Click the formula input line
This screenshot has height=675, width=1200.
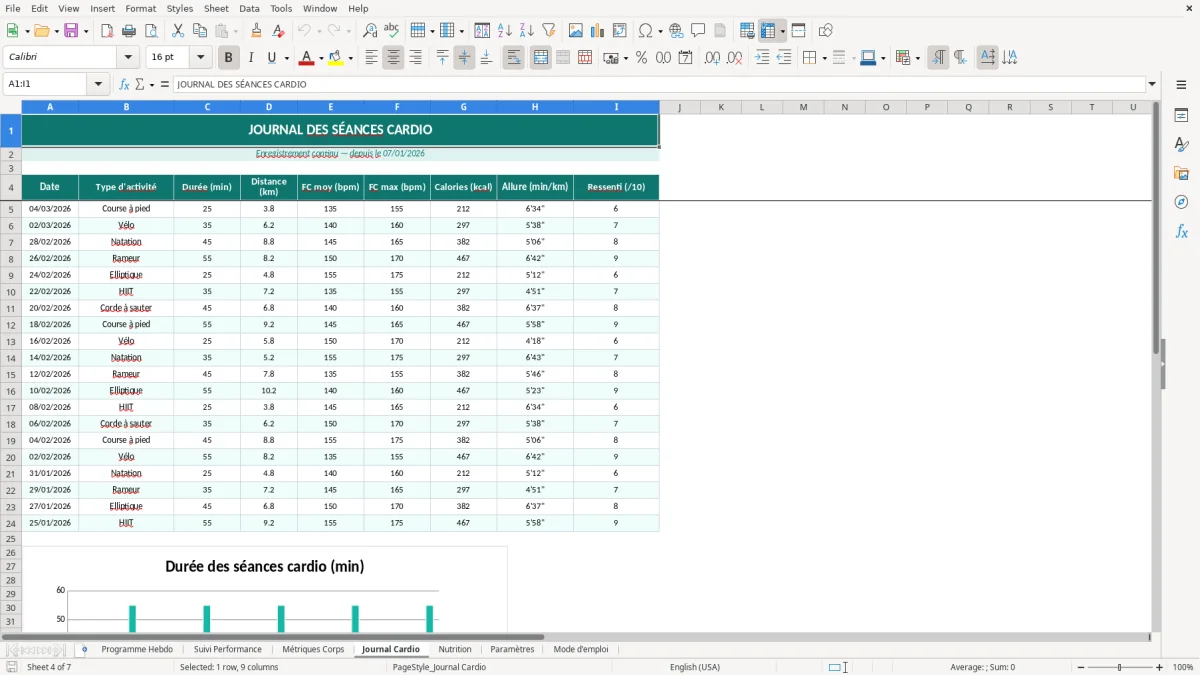coord(658,85)
